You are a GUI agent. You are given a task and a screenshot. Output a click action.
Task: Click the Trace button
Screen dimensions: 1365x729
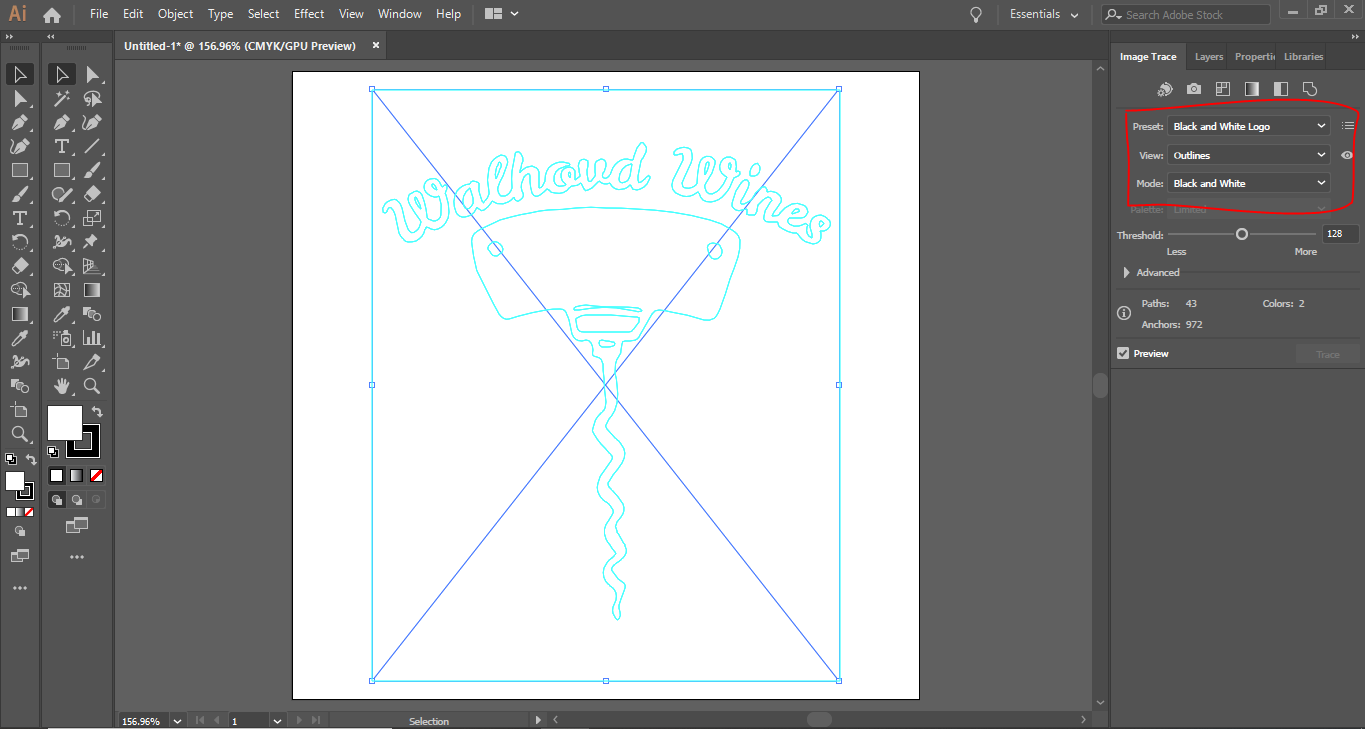click(1327, 353)
